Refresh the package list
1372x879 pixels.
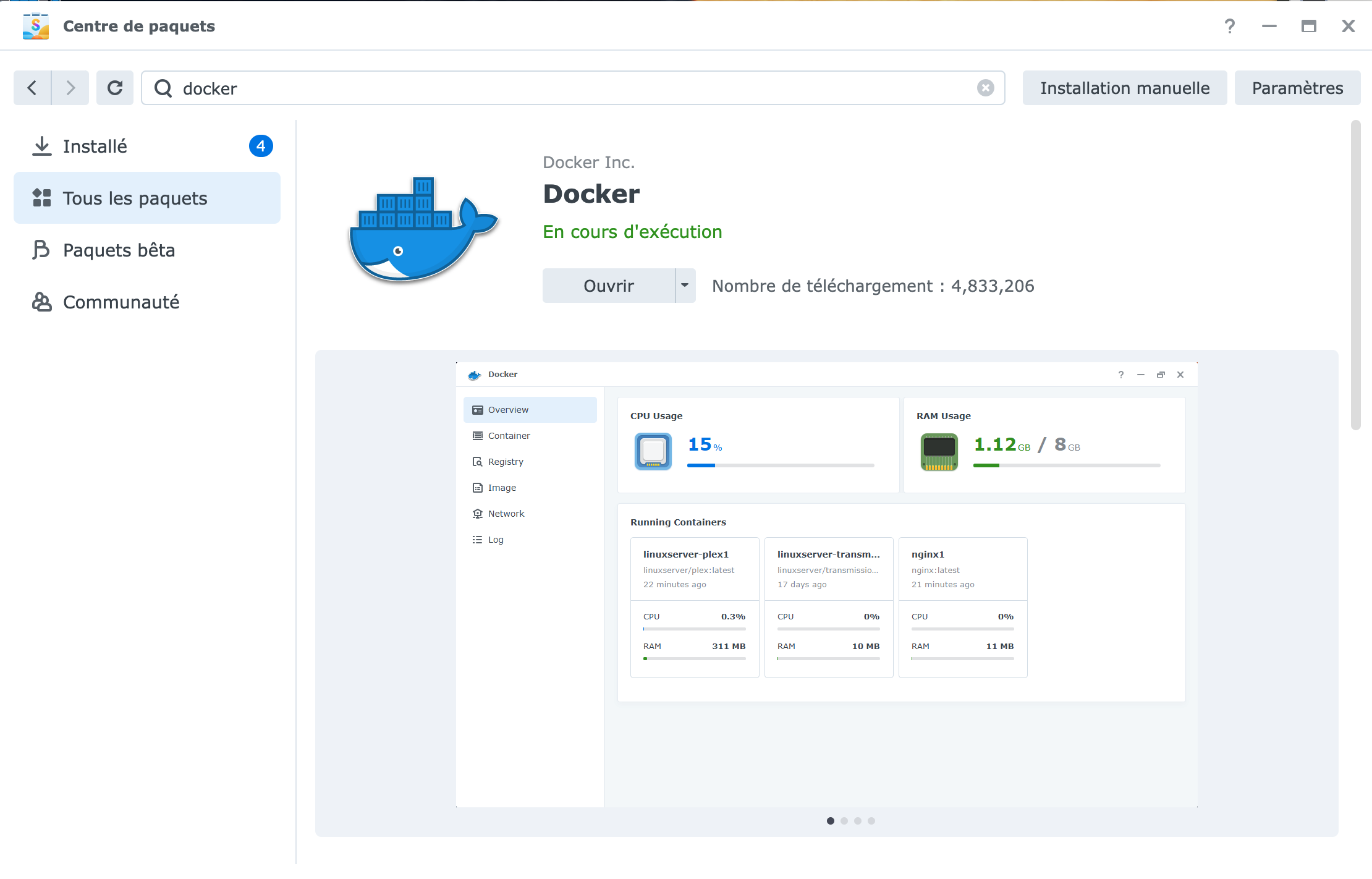115,88
